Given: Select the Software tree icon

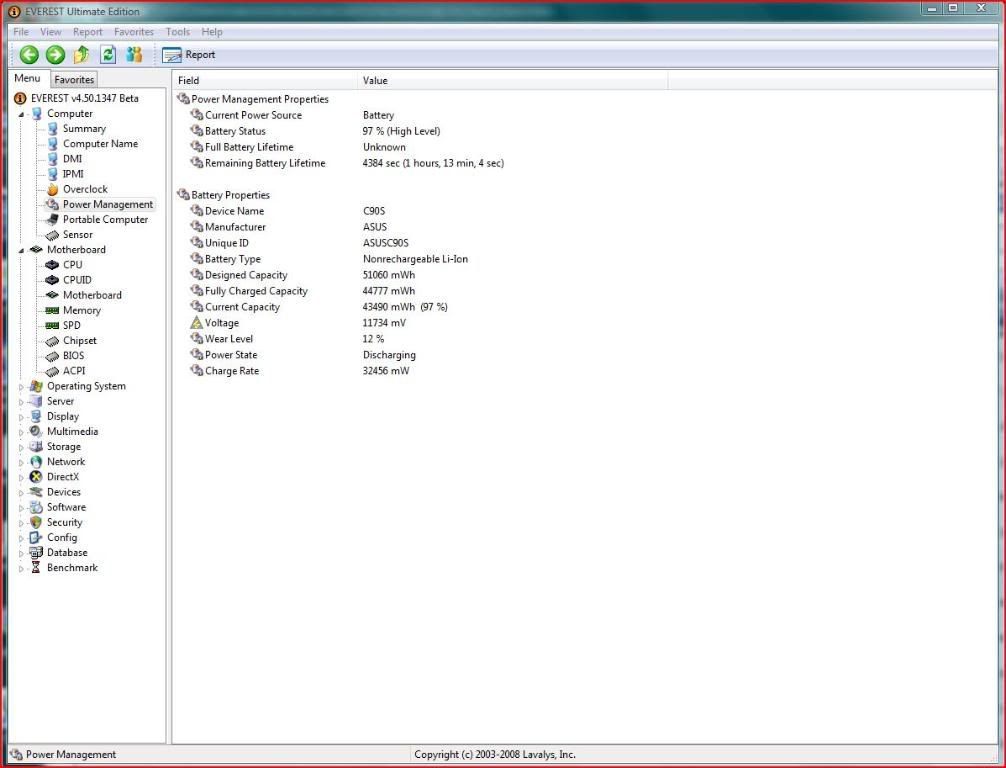Looking at the screenshot, I should tap(36, 508).
